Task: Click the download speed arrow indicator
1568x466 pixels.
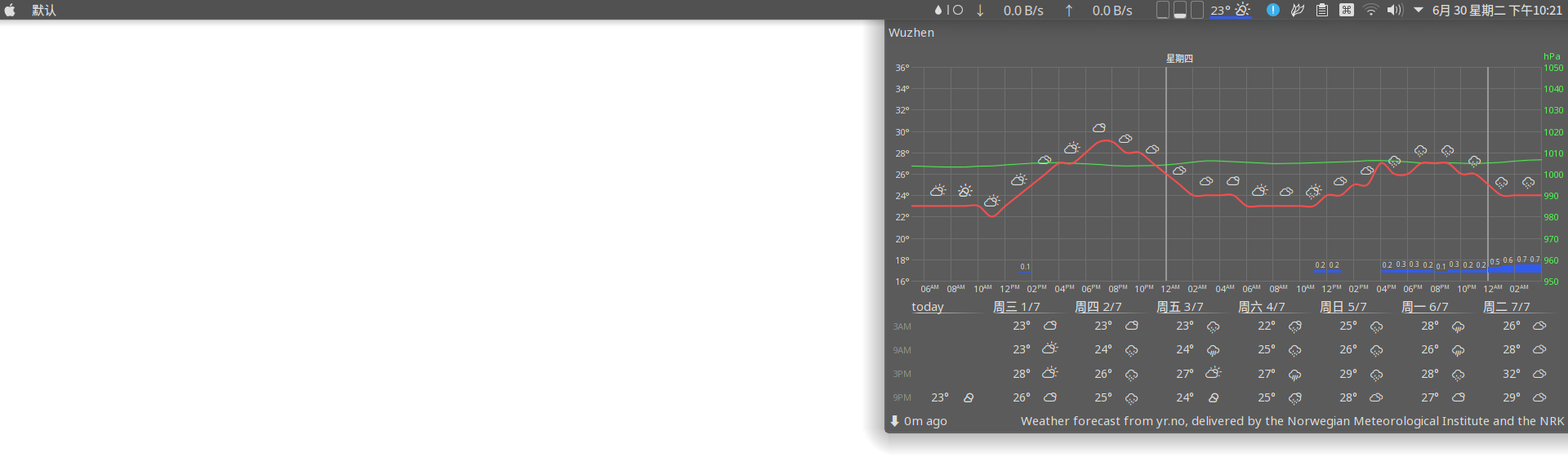Action: (x=980, y=10)
